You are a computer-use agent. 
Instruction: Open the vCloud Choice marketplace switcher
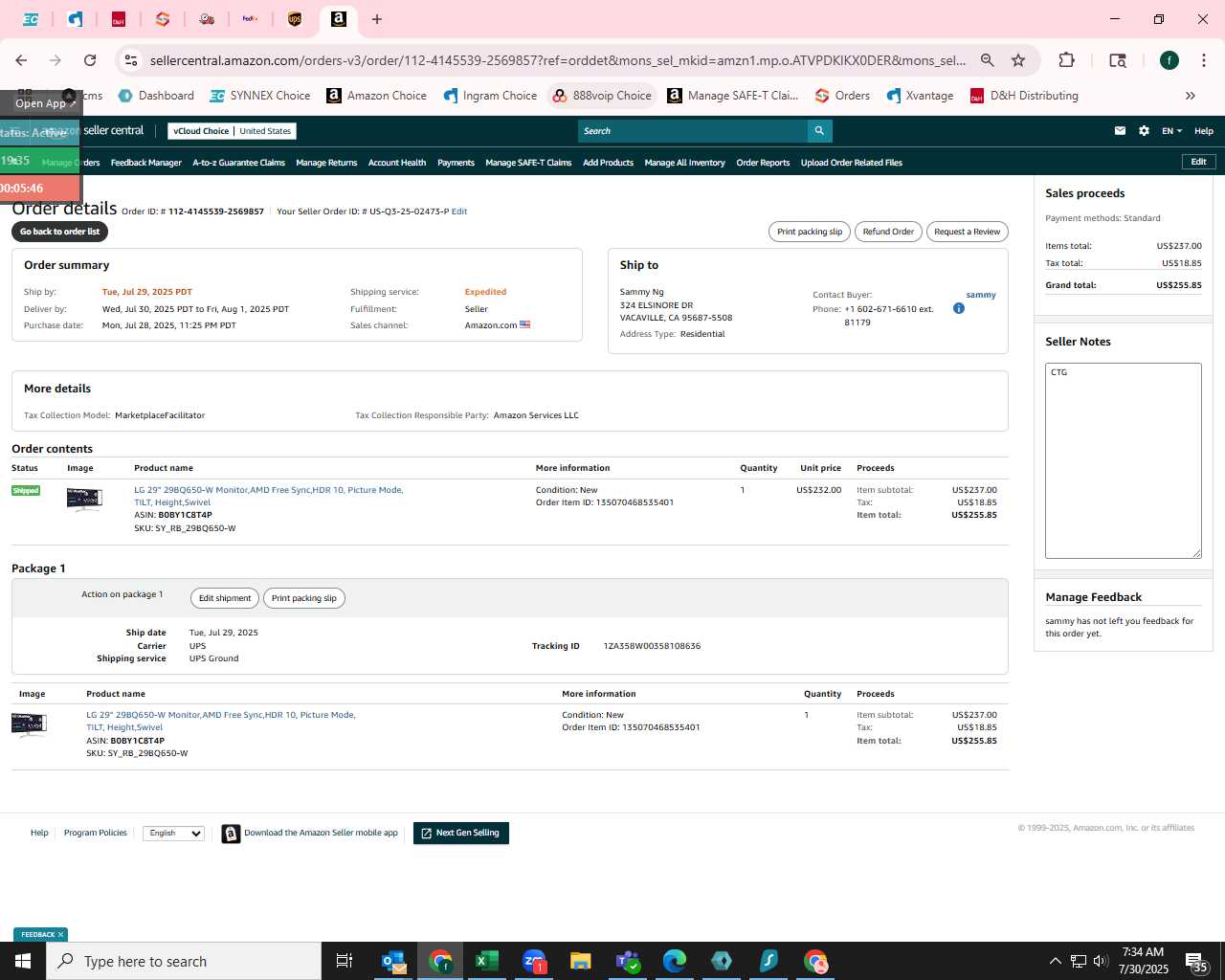[232, 131]
